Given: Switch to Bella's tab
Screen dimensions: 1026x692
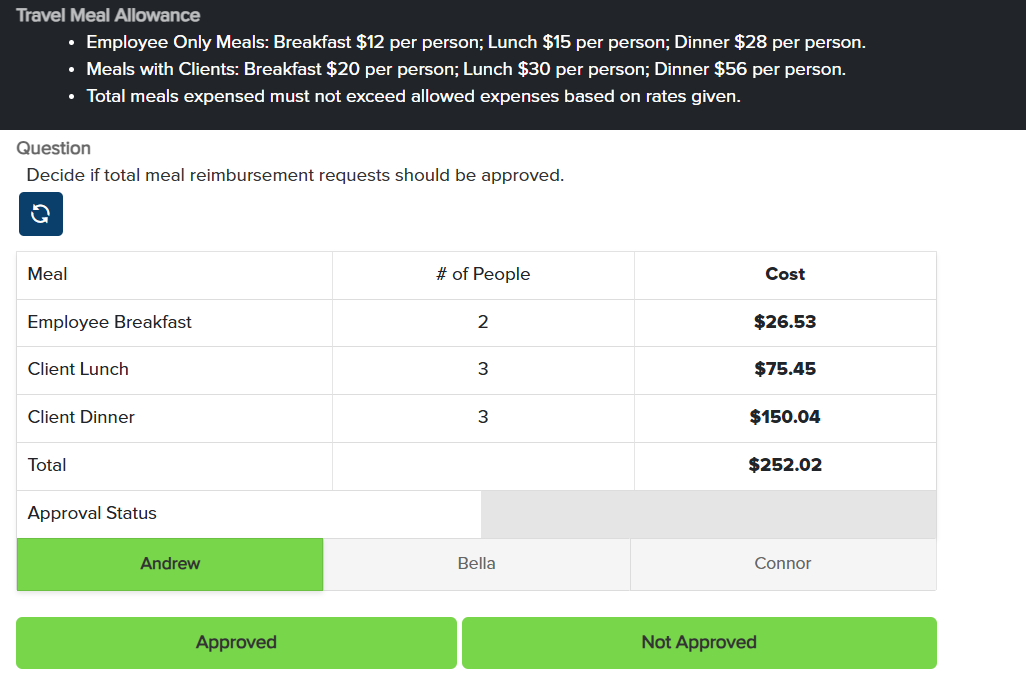Looking at the screenshot, I should (x=476, y=564).
